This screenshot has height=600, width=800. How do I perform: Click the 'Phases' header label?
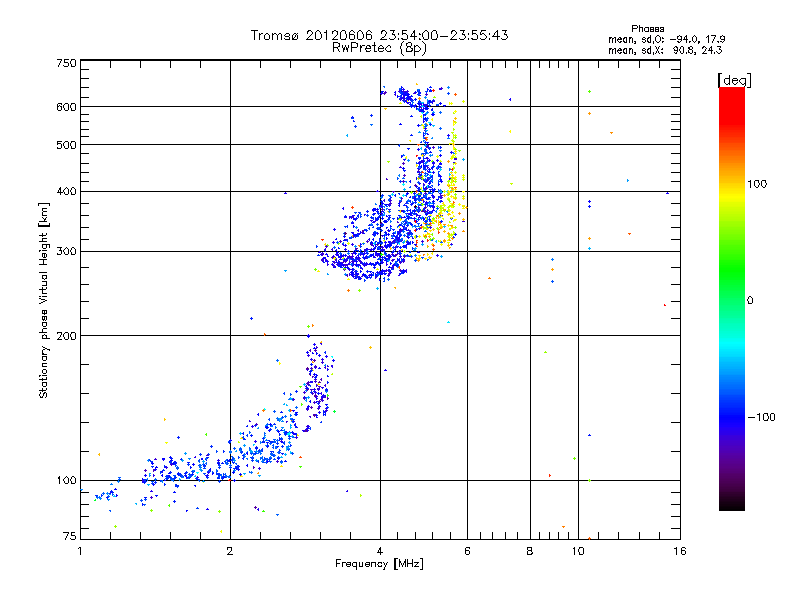coord(647,29)
